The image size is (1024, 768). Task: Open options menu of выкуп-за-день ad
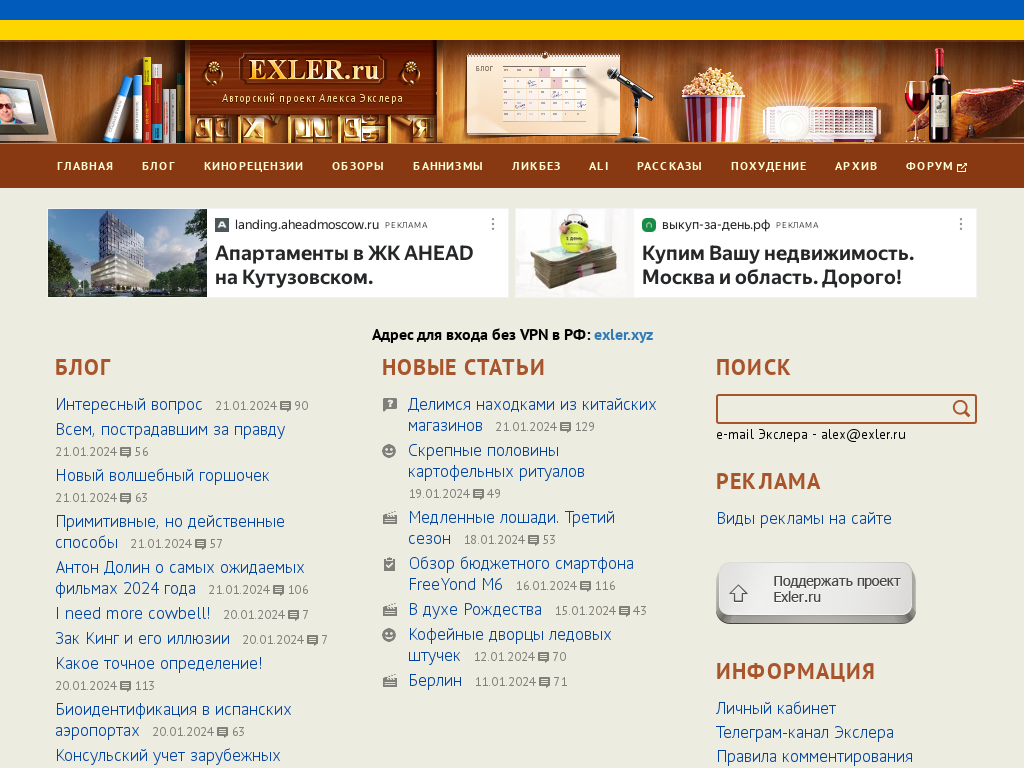tap(961, 224)
